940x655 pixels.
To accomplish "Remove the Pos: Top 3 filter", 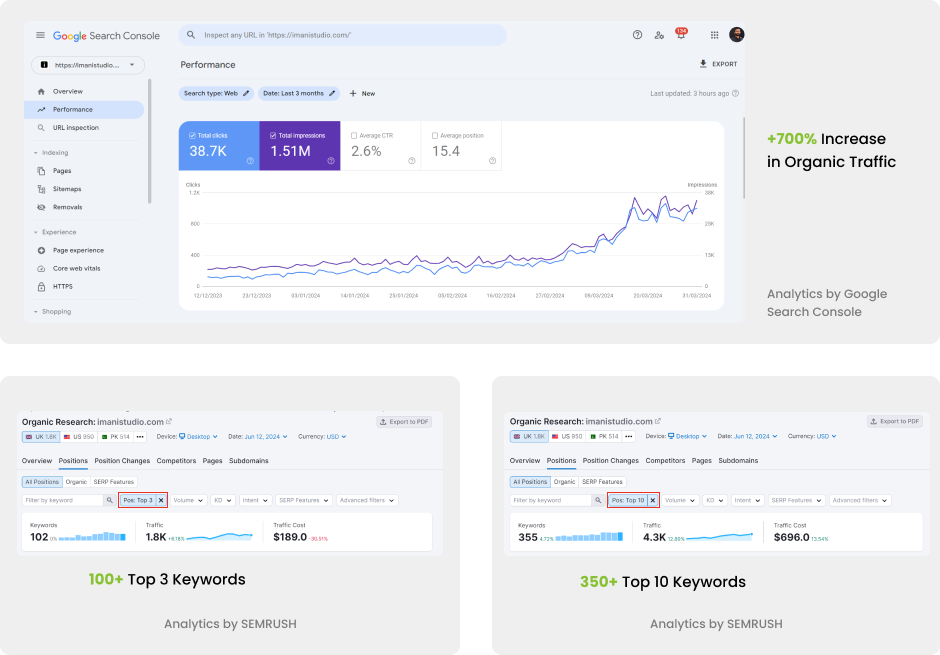I will (161, 500).
